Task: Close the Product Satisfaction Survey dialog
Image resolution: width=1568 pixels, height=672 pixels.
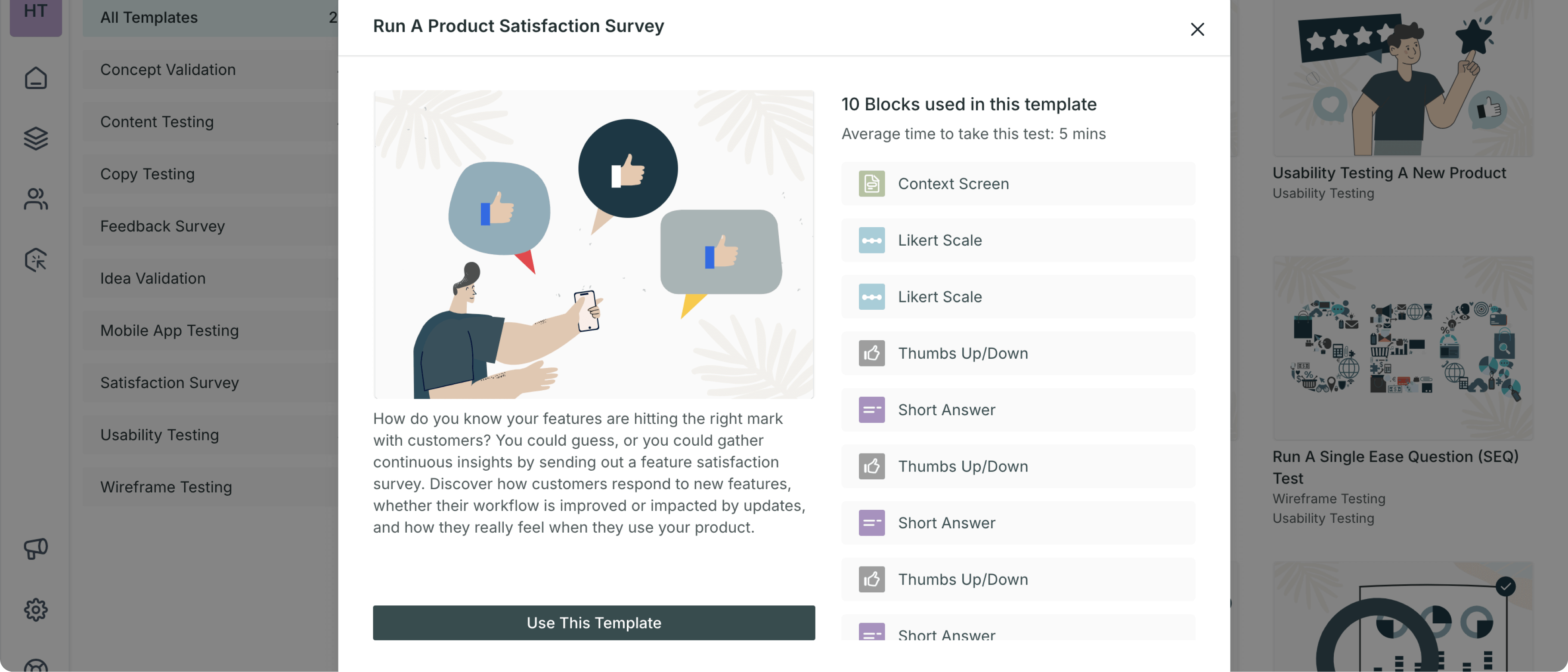Action: click(x=1197, y=28)
